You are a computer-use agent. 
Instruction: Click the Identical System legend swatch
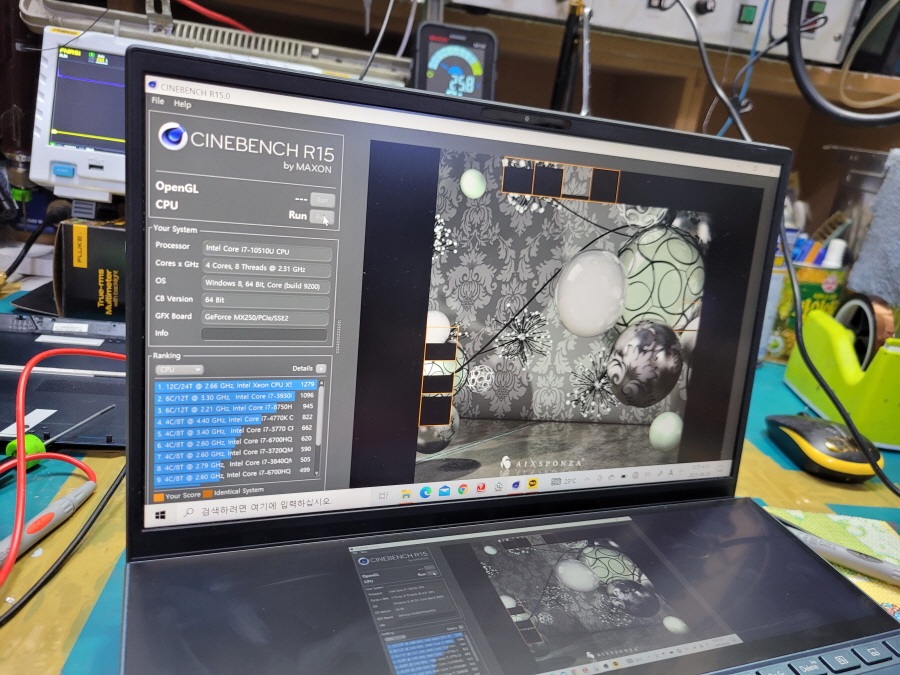[207, 492]
